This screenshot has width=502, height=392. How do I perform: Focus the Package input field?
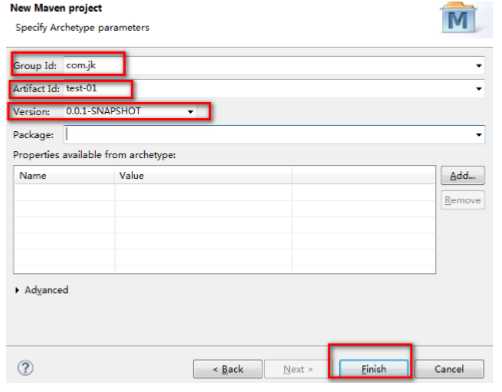pyautogui.click(x=274, y=135)
